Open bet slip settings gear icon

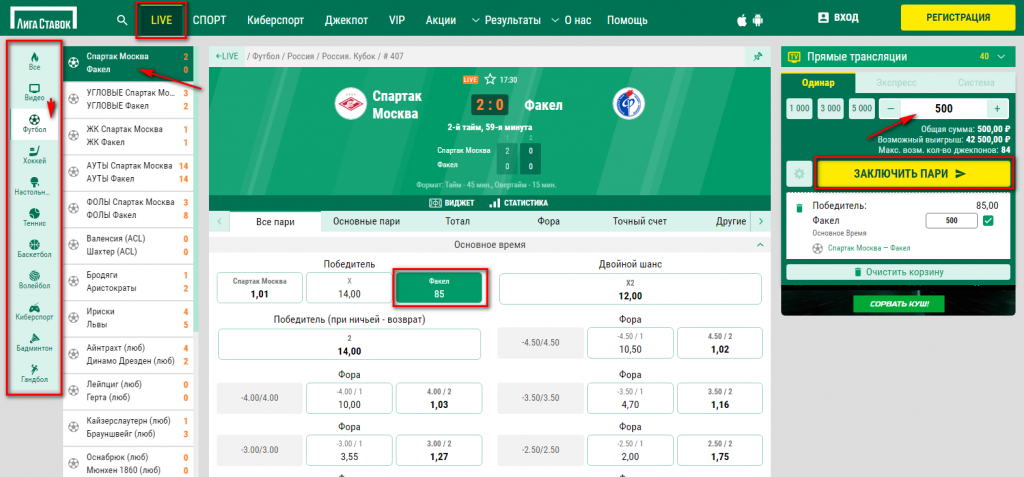pyautogui.click(x=798, y=173)
